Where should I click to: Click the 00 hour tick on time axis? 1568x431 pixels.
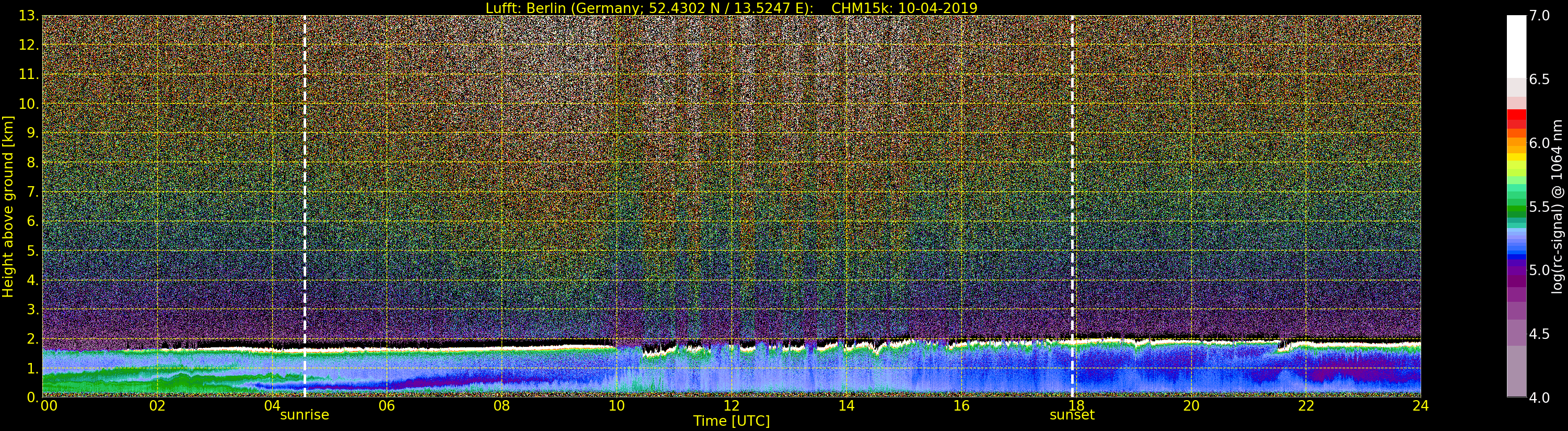point(49,406)
